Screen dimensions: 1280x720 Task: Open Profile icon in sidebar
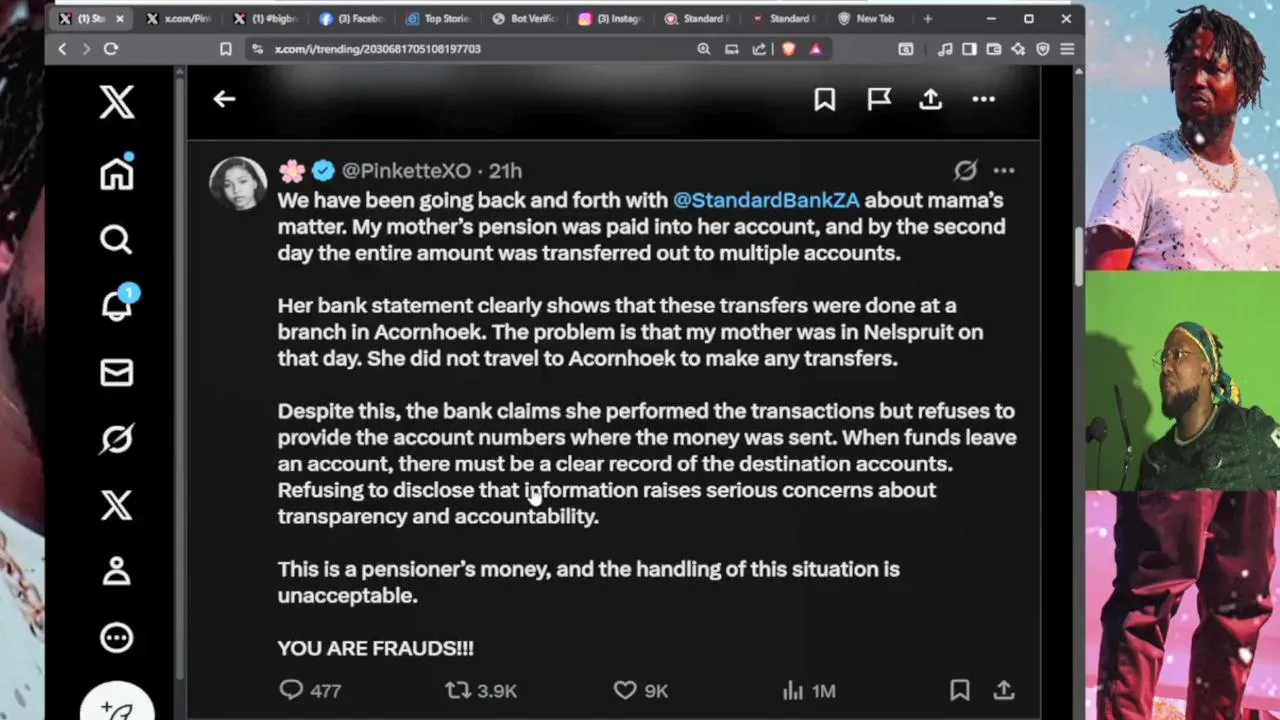117,571
